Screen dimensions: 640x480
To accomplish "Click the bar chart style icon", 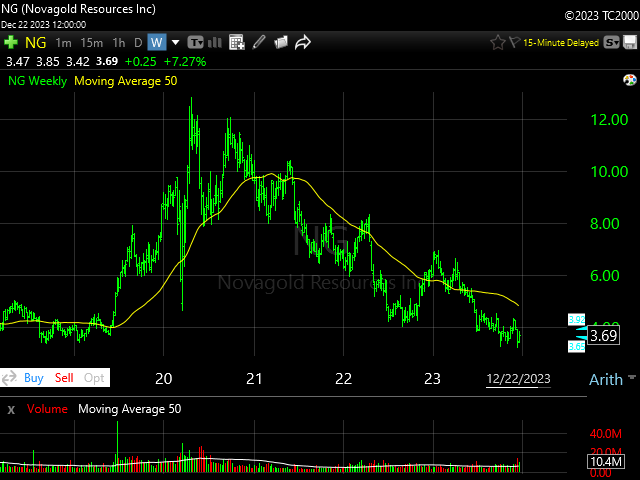I will [215, 42].
